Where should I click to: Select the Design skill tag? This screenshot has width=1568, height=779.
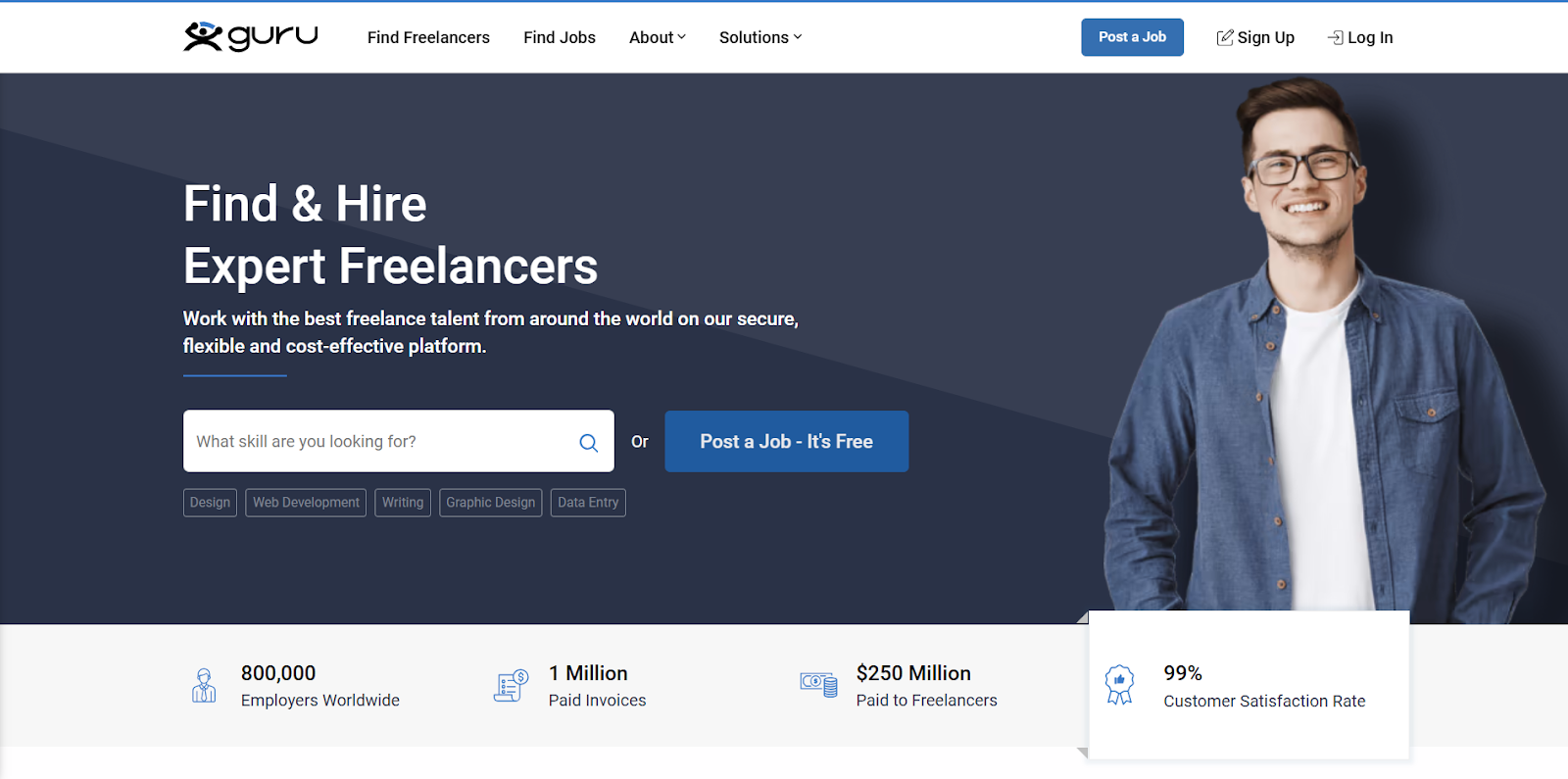tap(210, 503)
